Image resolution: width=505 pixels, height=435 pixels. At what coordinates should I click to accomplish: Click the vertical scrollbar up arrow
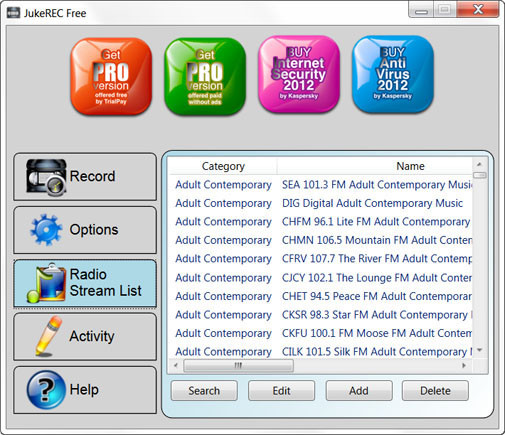pyautogui.click(x=480, y=164)
